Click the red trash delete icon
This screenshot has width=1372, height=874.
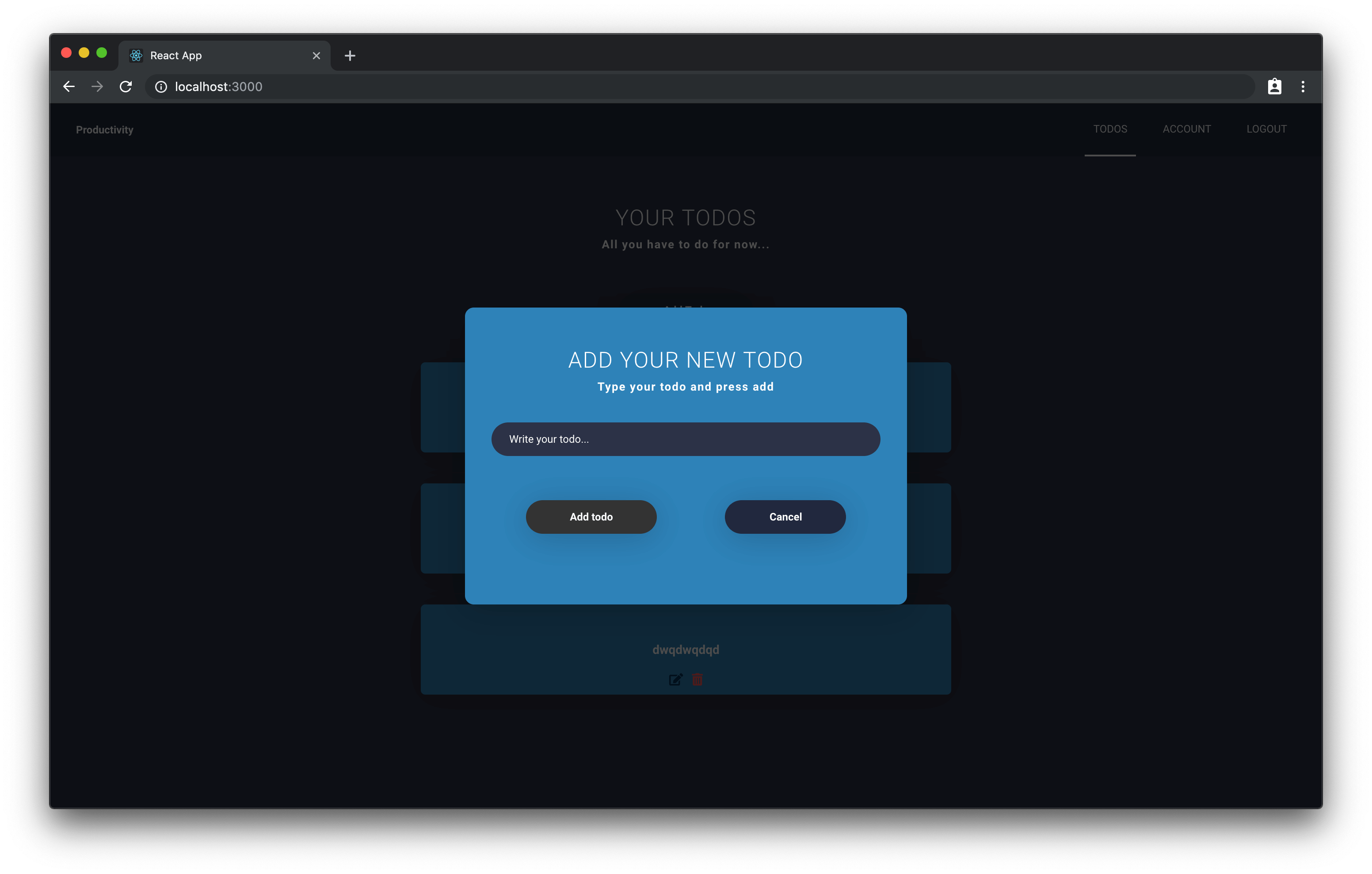697,679
